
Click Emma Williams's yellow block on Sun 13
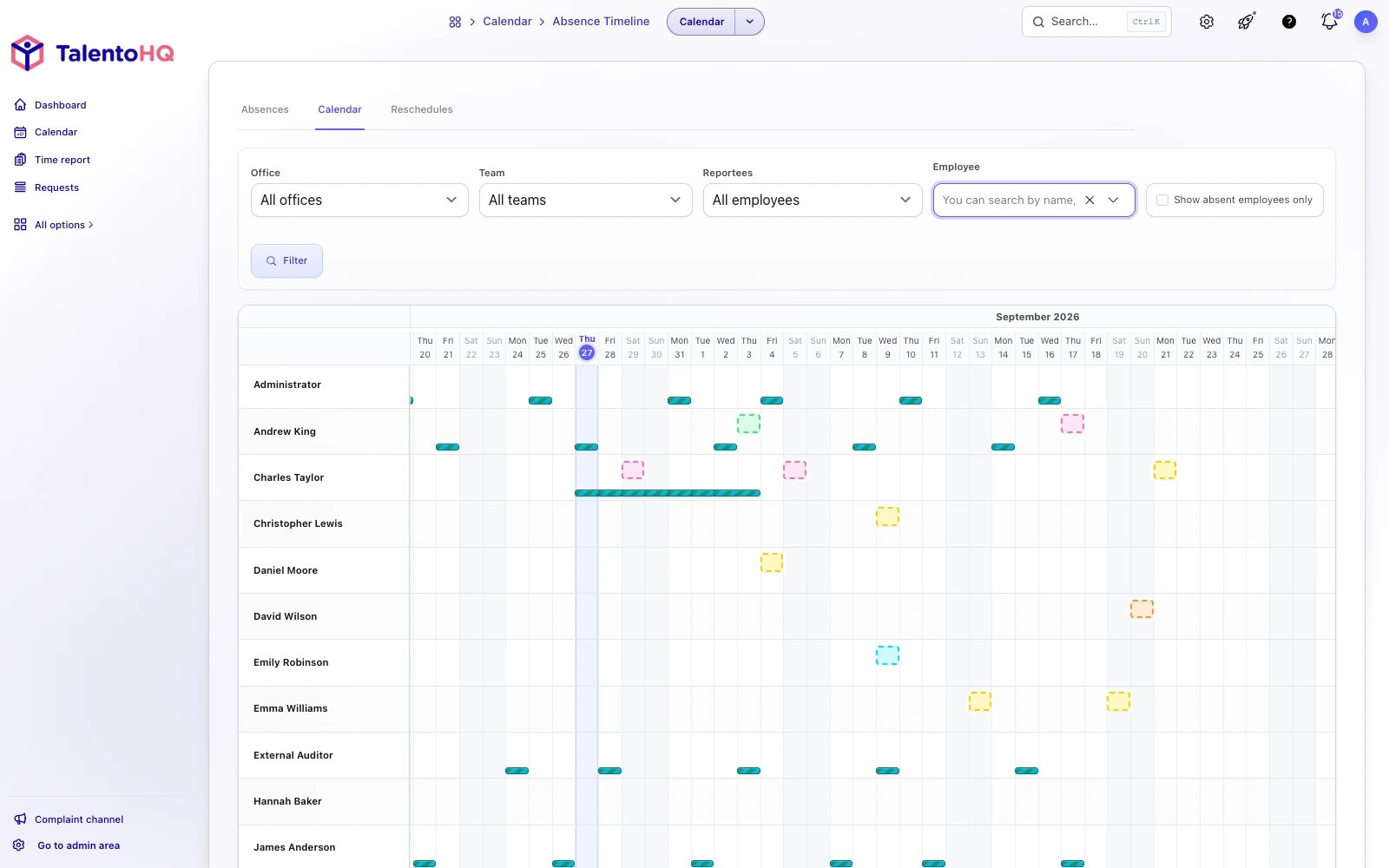(980, 701)
